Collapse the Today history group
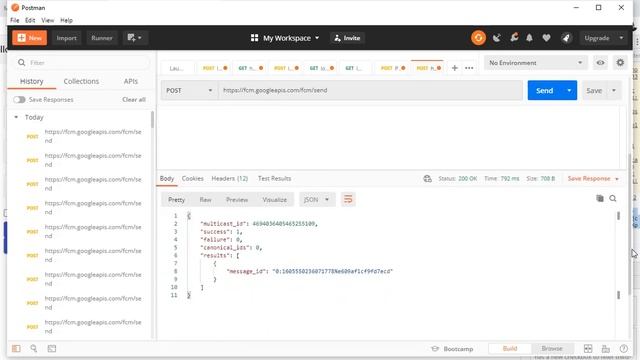 tap(16, 117)
